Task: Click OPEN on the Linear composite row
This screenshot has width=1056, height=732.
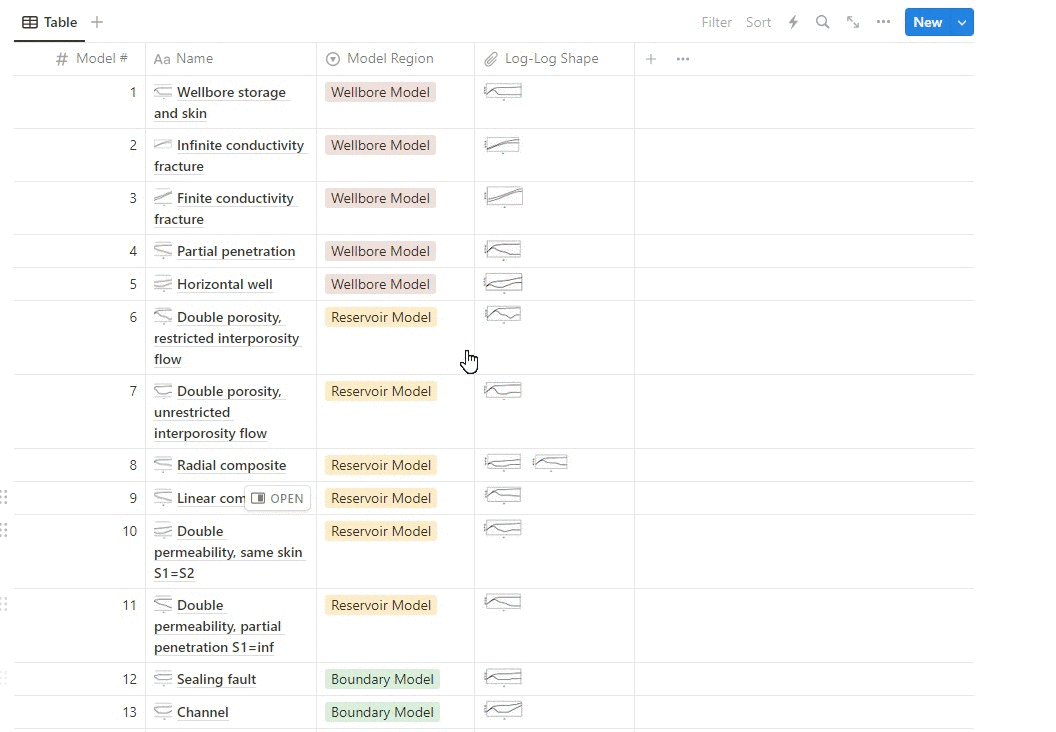Action: point(277,498)
